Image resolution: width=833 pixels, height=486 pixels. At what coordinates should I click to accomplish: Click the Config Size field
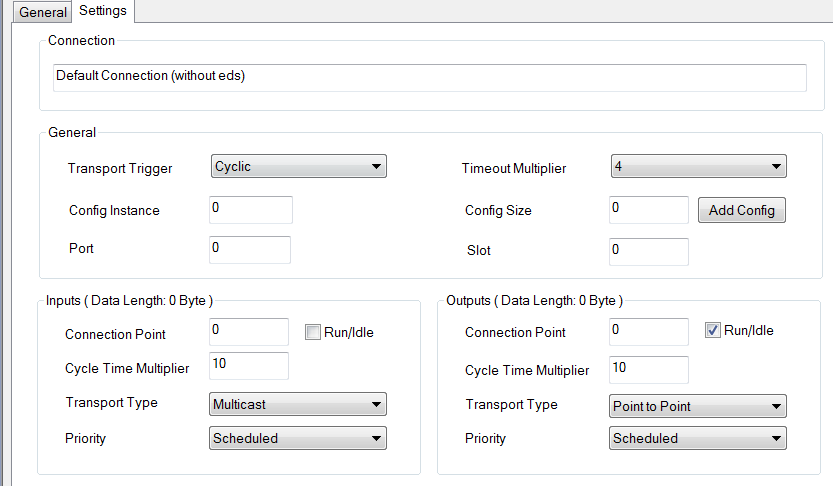(649, 210)
